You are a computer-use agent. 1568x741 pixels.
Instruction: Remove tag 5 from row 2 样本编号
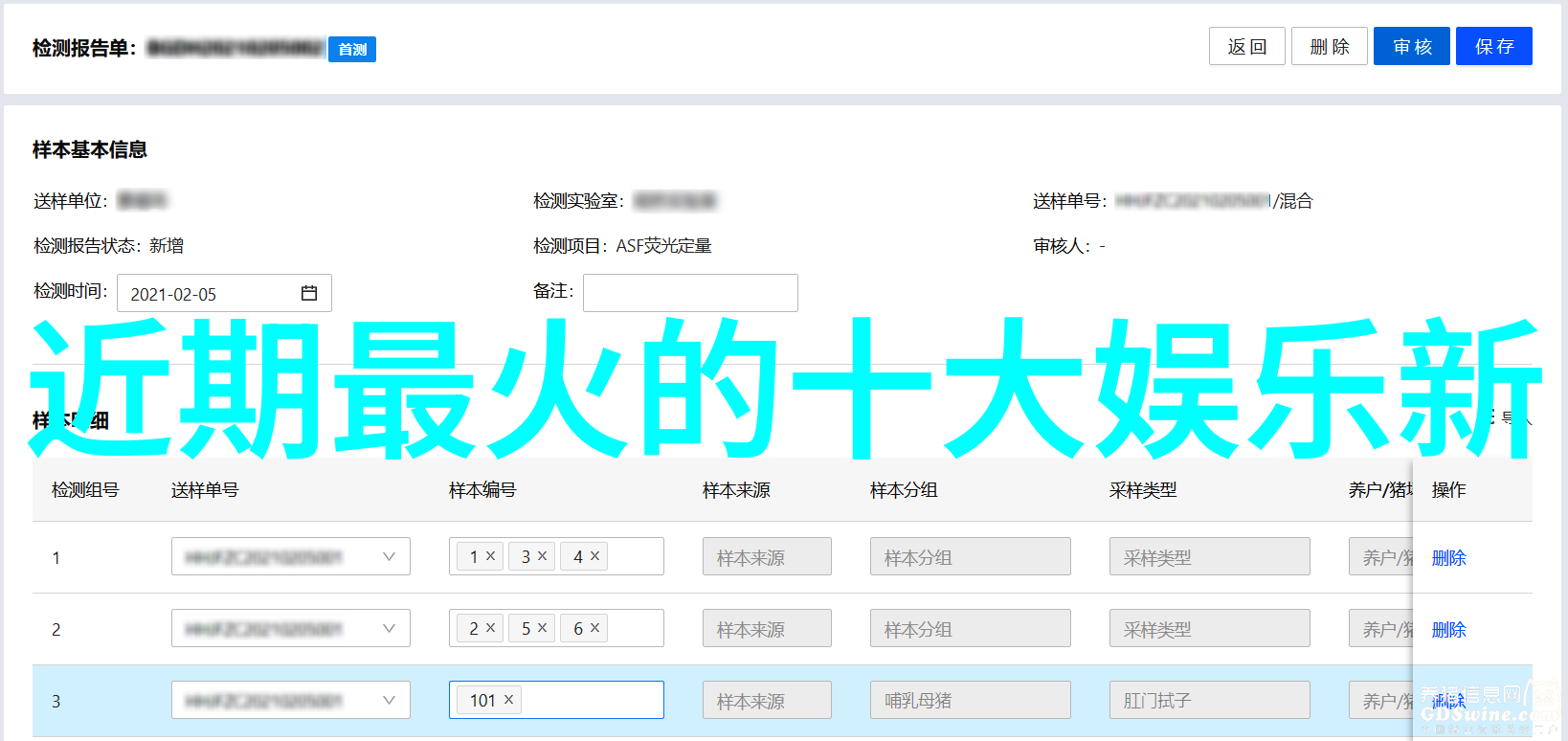pos(542,627)
